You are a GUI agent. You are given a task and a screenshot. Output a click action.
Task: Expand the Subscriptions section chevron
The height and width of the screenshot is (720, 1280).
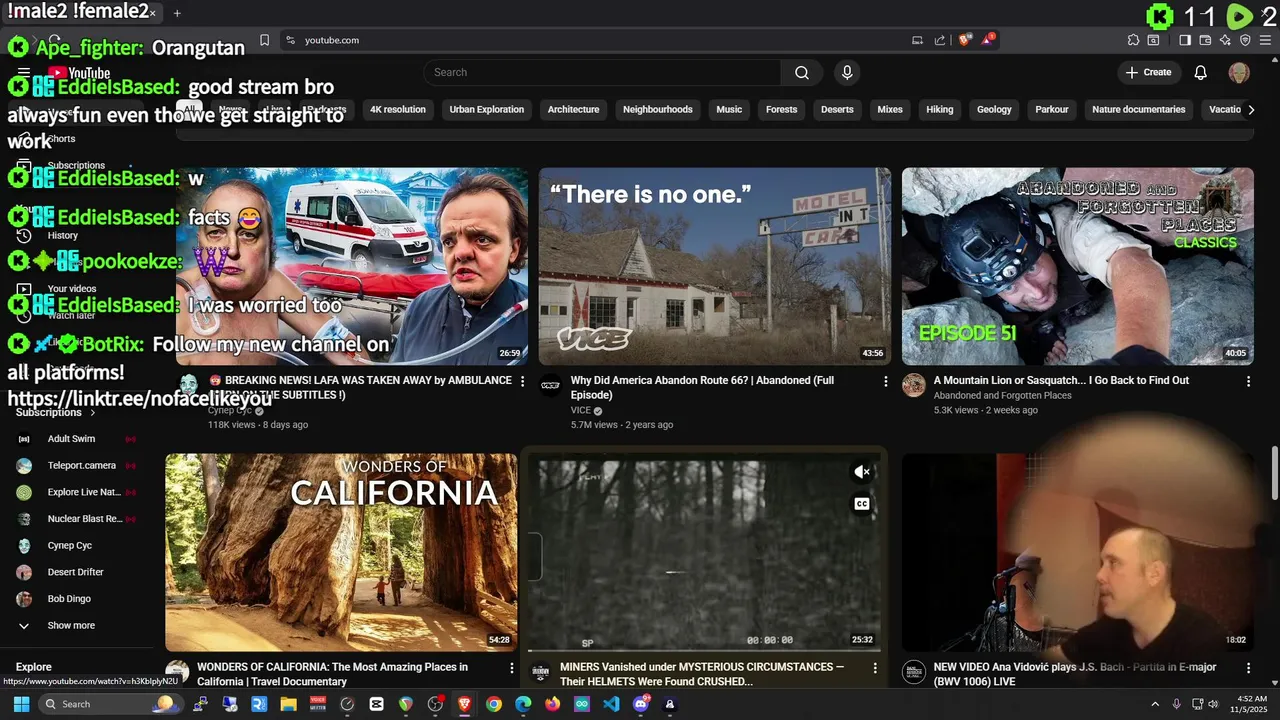(x=93, y=412)
